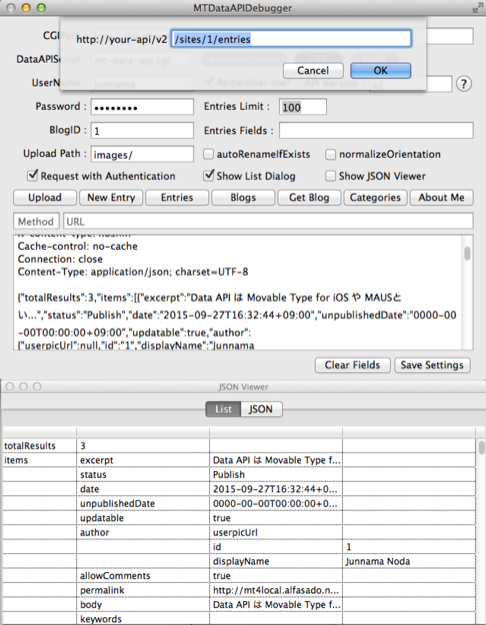
Task: Focus the /sites/1/entries endpoint field
Action: (x=291, y=39)
